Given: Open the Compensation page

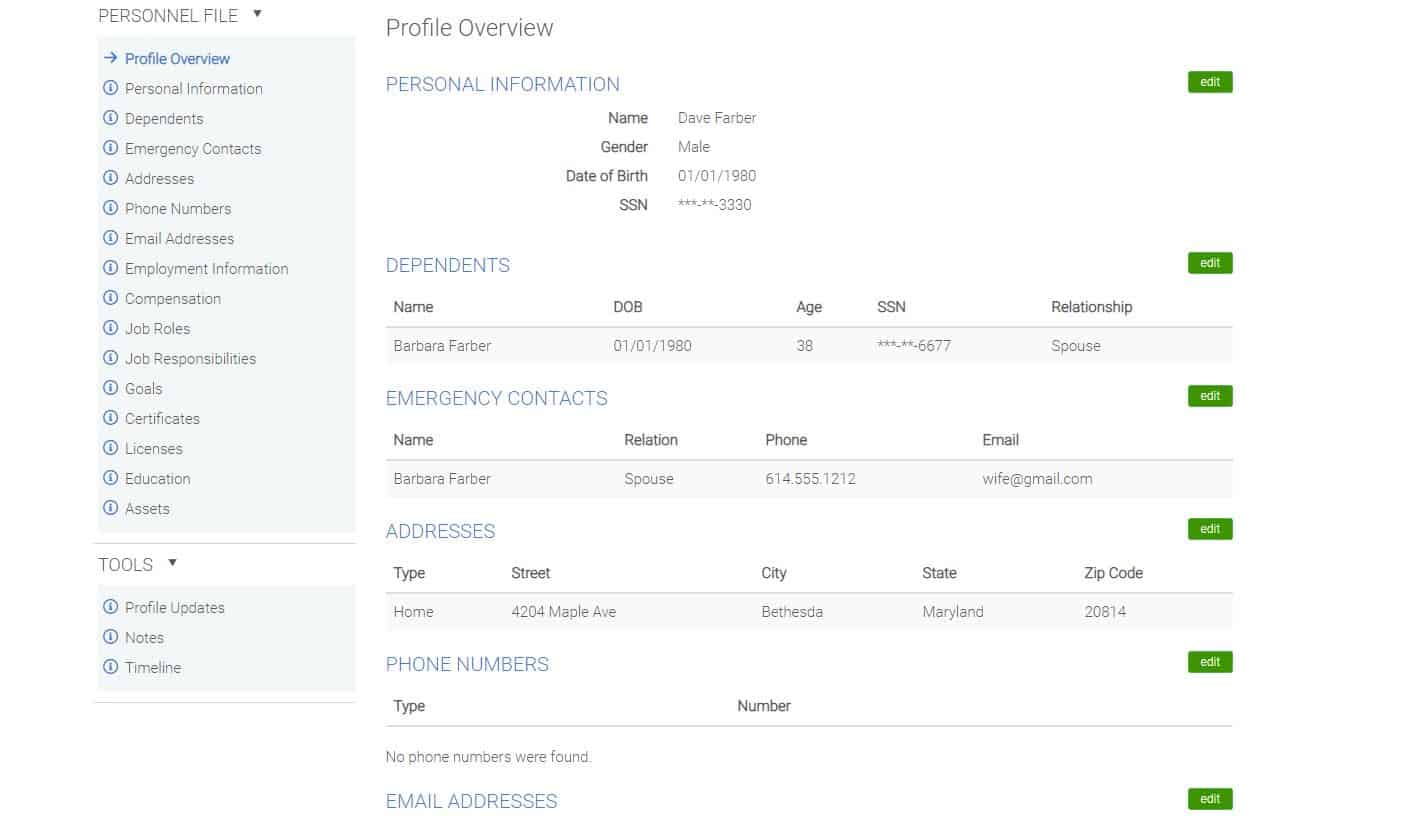Looking at the screenshot, I should 173,299.
